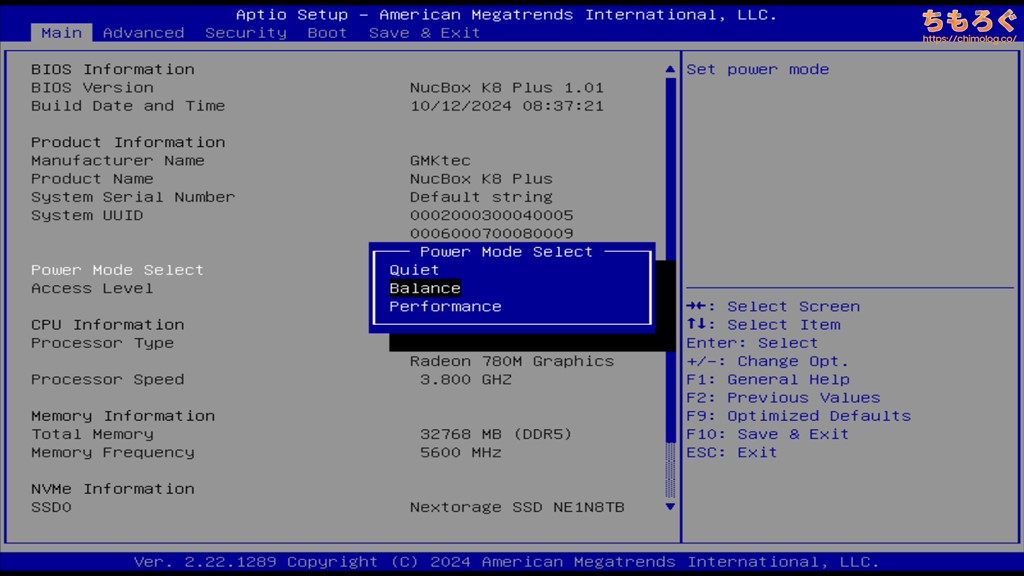Click the CPU Information heading
This screenshot has height=576, width=1024.
[x=108, y=325]
